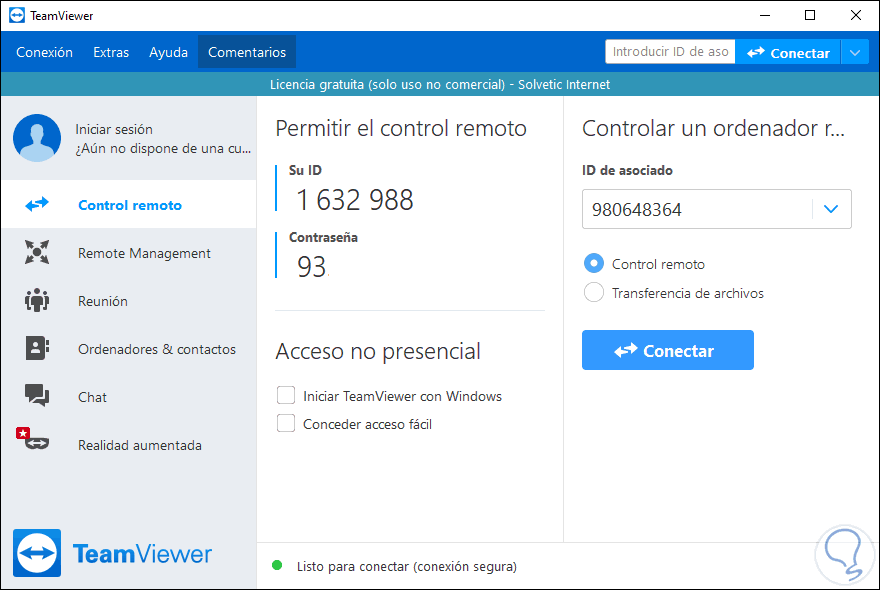Open the Comentarios menu tab
This screenshot has width=880, height=590.
pyautogui.click(x=247, y=52)
